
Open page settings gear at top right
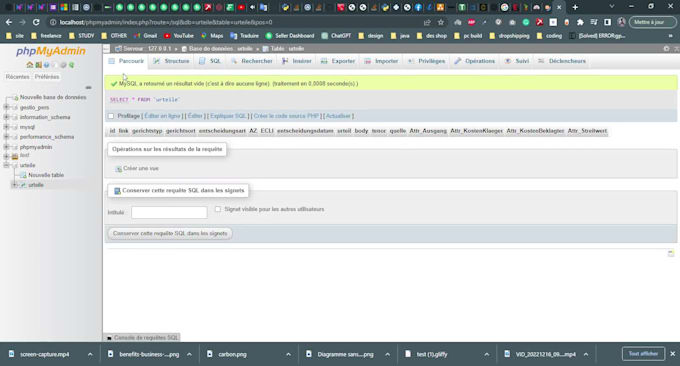(x=667, y=49)
